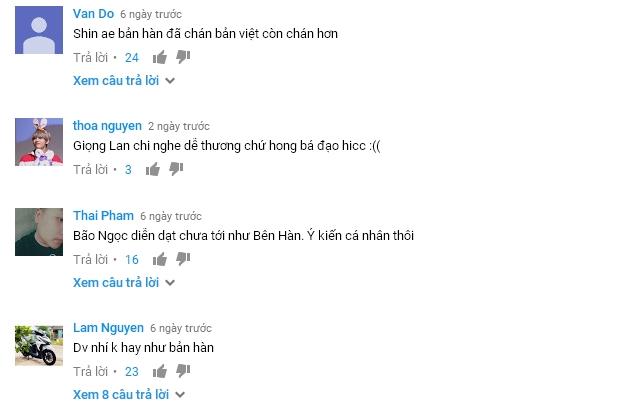Open Thai Pham's profile name link
Image resolution: width=637 pixels, height=413 pixels.
[x=103, y=216]
